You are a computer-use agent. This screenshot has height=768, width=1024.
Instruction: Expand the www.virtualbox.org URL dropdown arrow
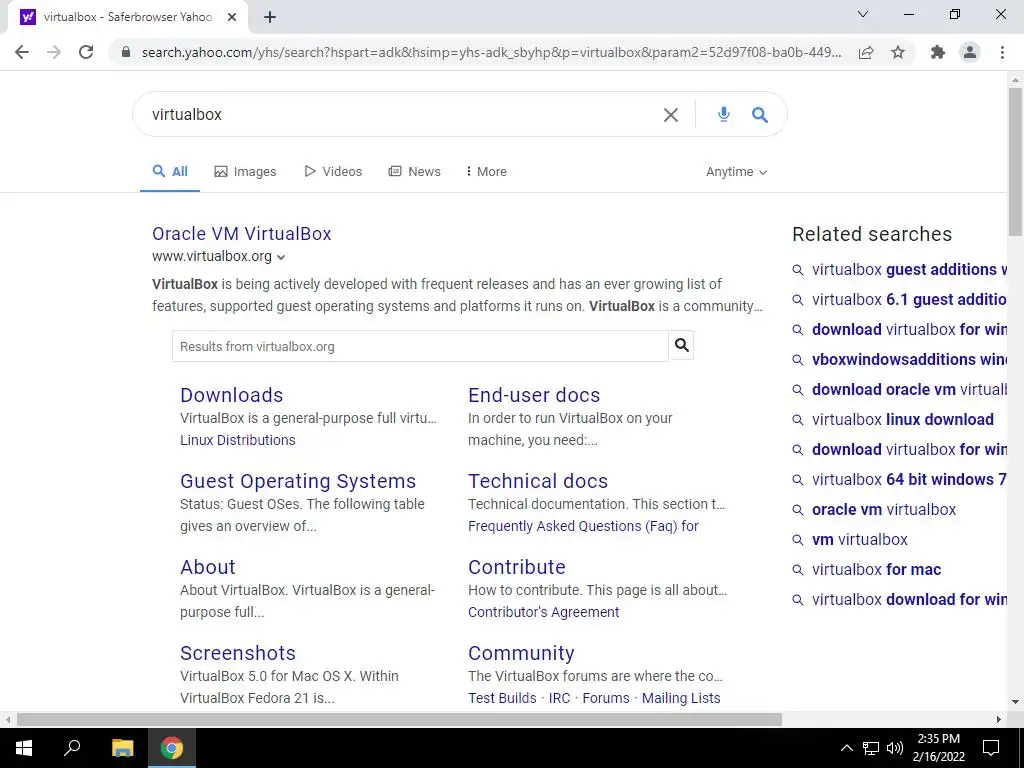[281, 257]
